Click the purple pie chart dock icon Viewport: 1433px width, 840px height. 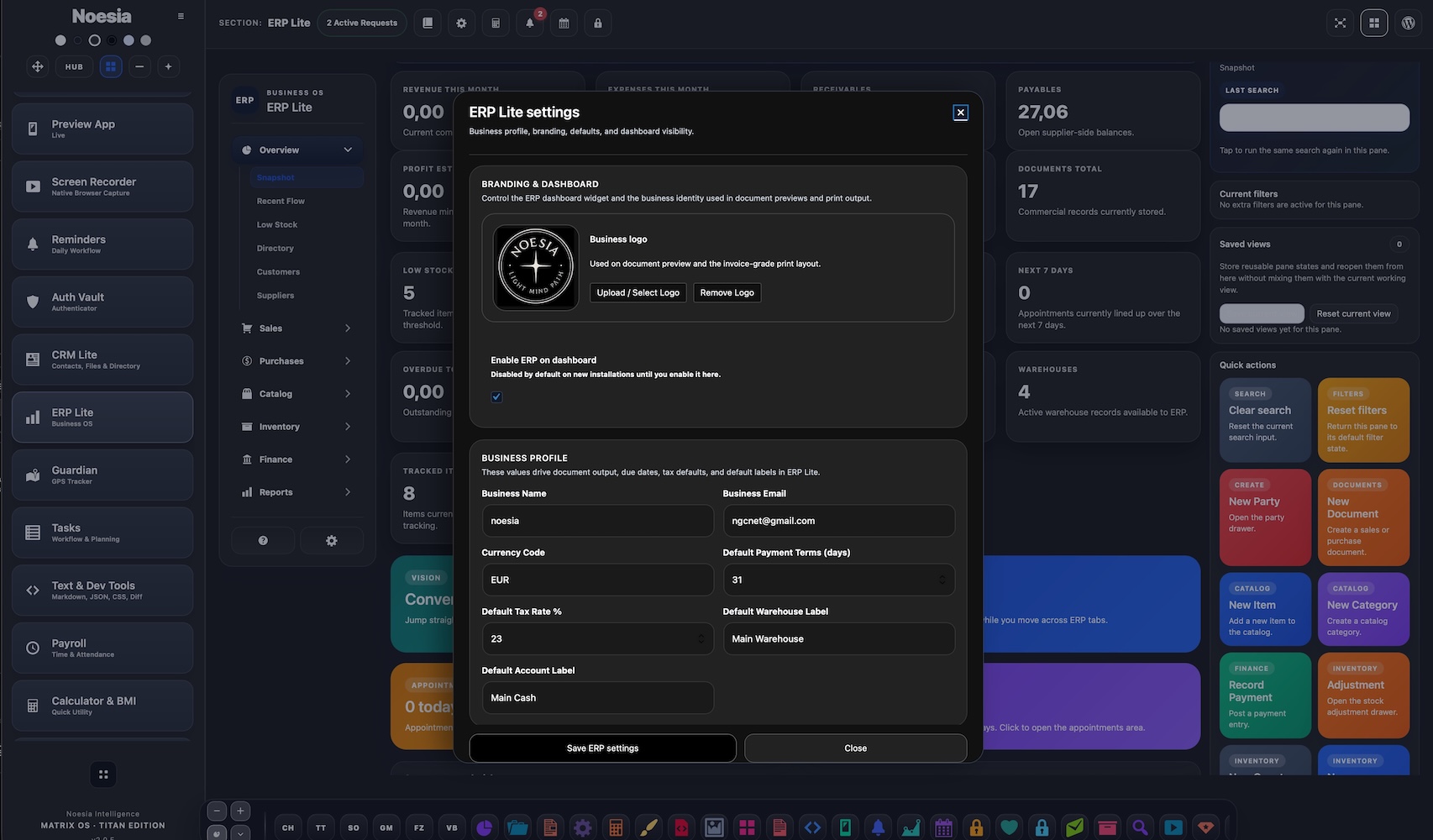(x=485, y=827)
